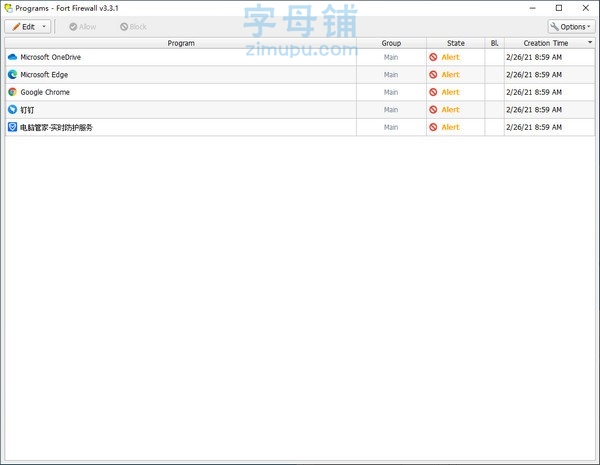Select the Microsoft Edge row name
The height and width of the screenshot is (465, 600).
[44, 75]
